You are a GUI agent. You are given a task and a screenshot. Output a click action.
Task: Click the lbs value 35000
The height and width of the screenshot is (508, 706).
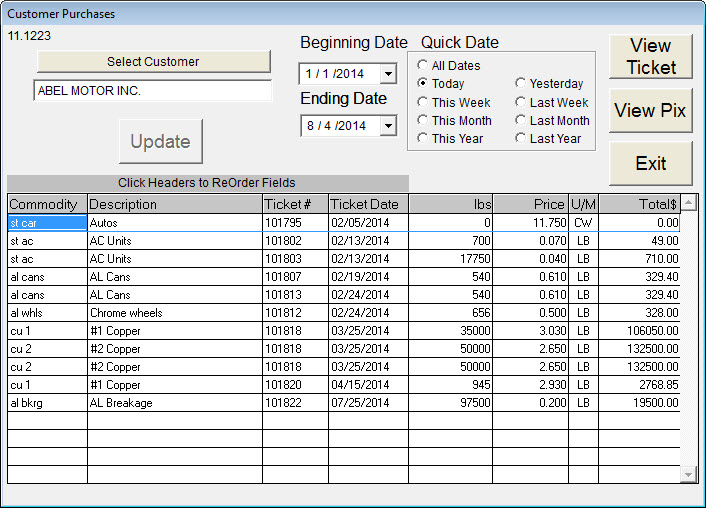tap(451, 331)
